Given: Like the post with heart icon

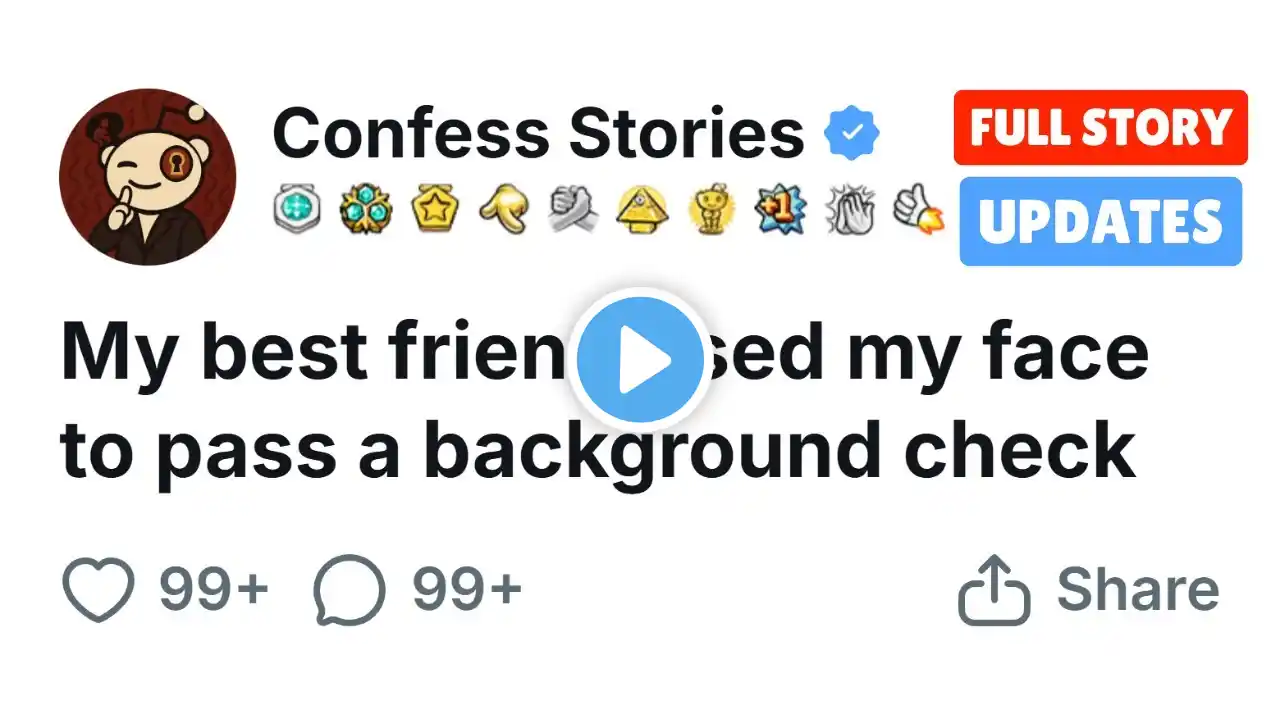Looking at the screenshot, I should [x=98, y=590].
